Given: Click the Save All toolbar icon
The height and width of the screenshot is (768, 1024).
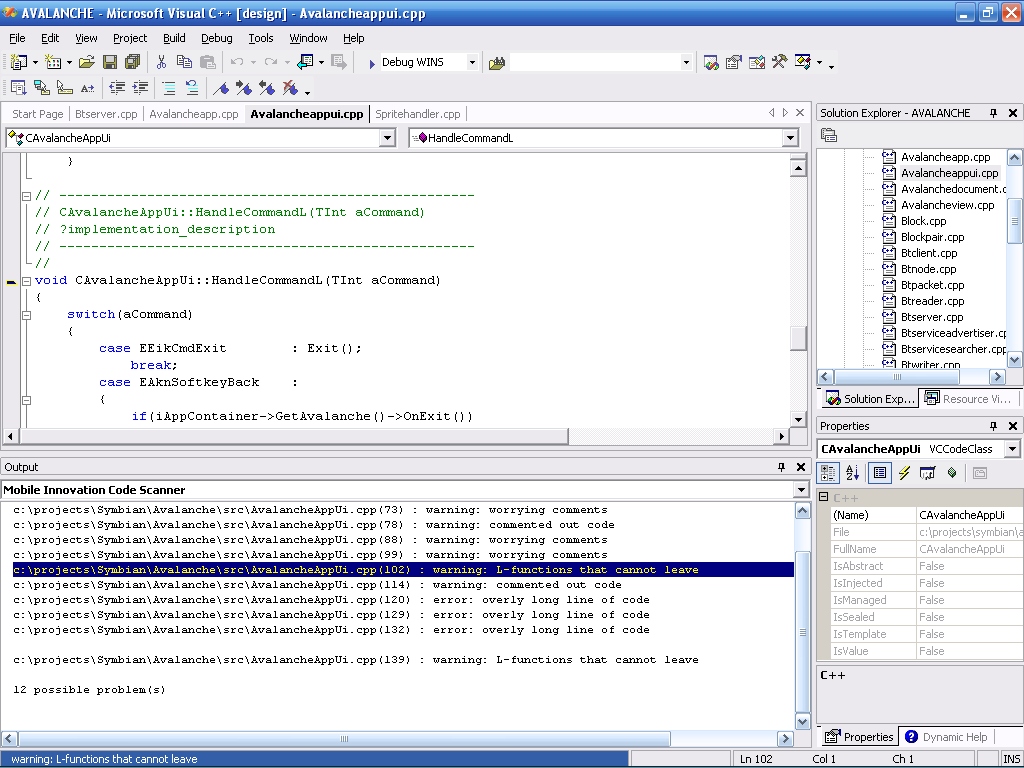Looking at the screenshot, I should pos(132,62).
